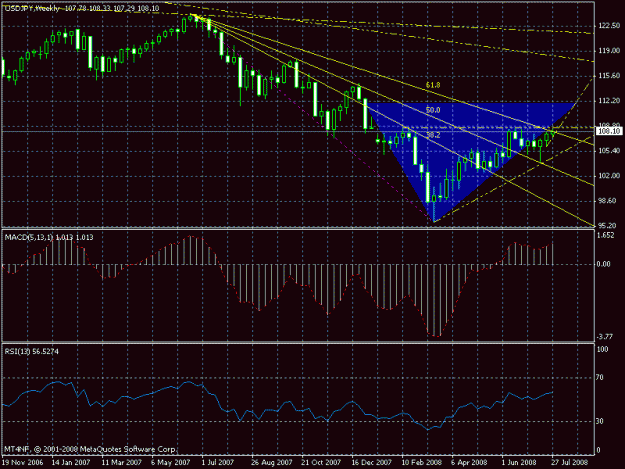Click the MetaQuotes Software Corp copyright text
The image size is (625, 469).
[x=90, y=449]
